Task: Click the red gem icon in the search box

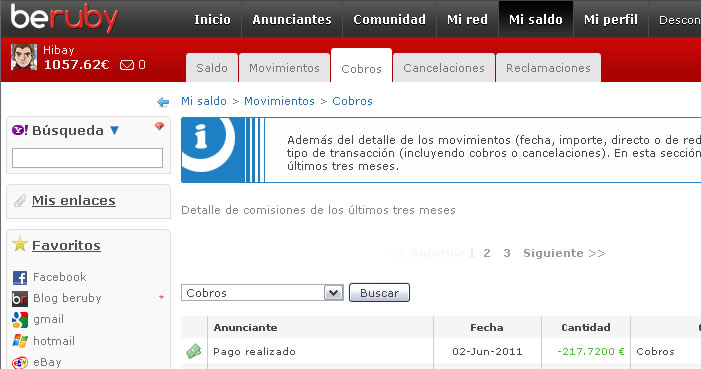Action: pyautogui.click(x=159, y=126)
